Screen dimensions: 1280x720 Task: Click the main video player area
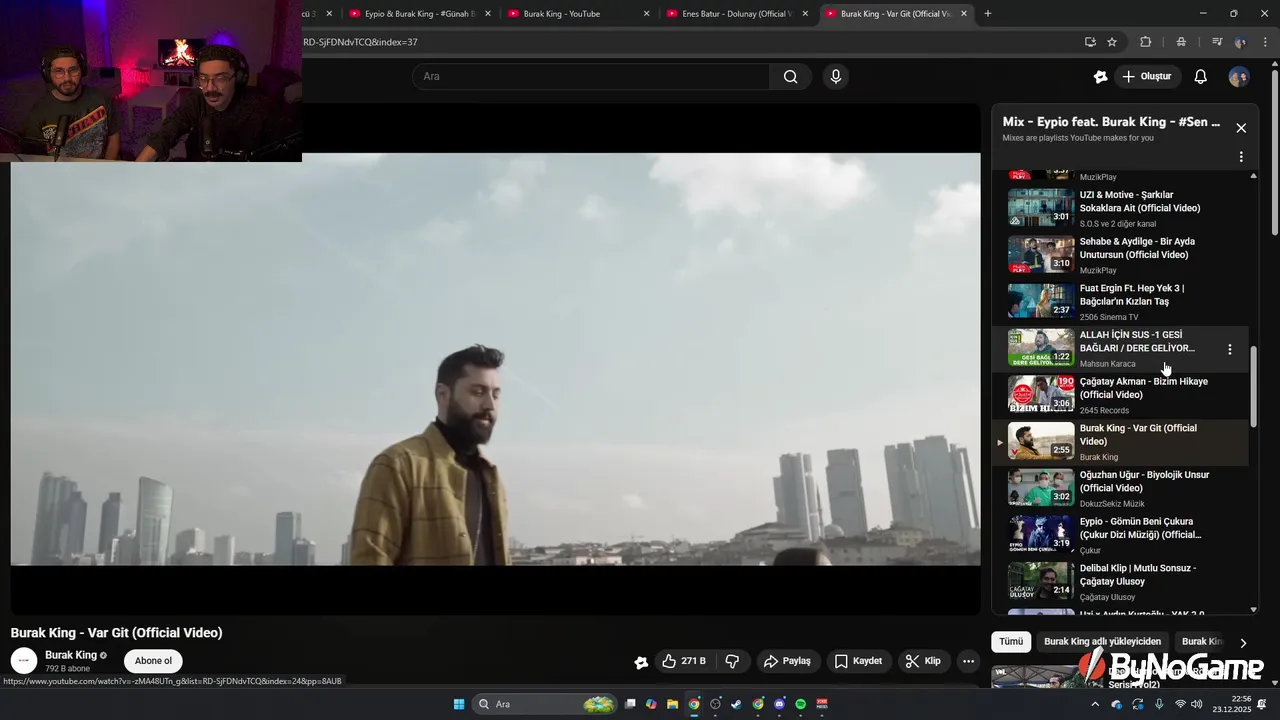point(495,359)
